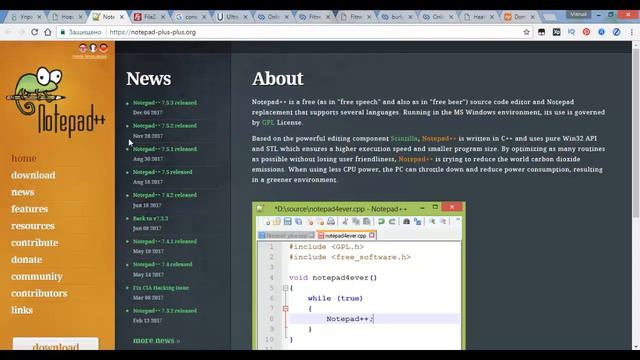Open the 'contribute' sidebar link
The width and height of the screenshot is (640, 360).
click(x=35, y=242)
